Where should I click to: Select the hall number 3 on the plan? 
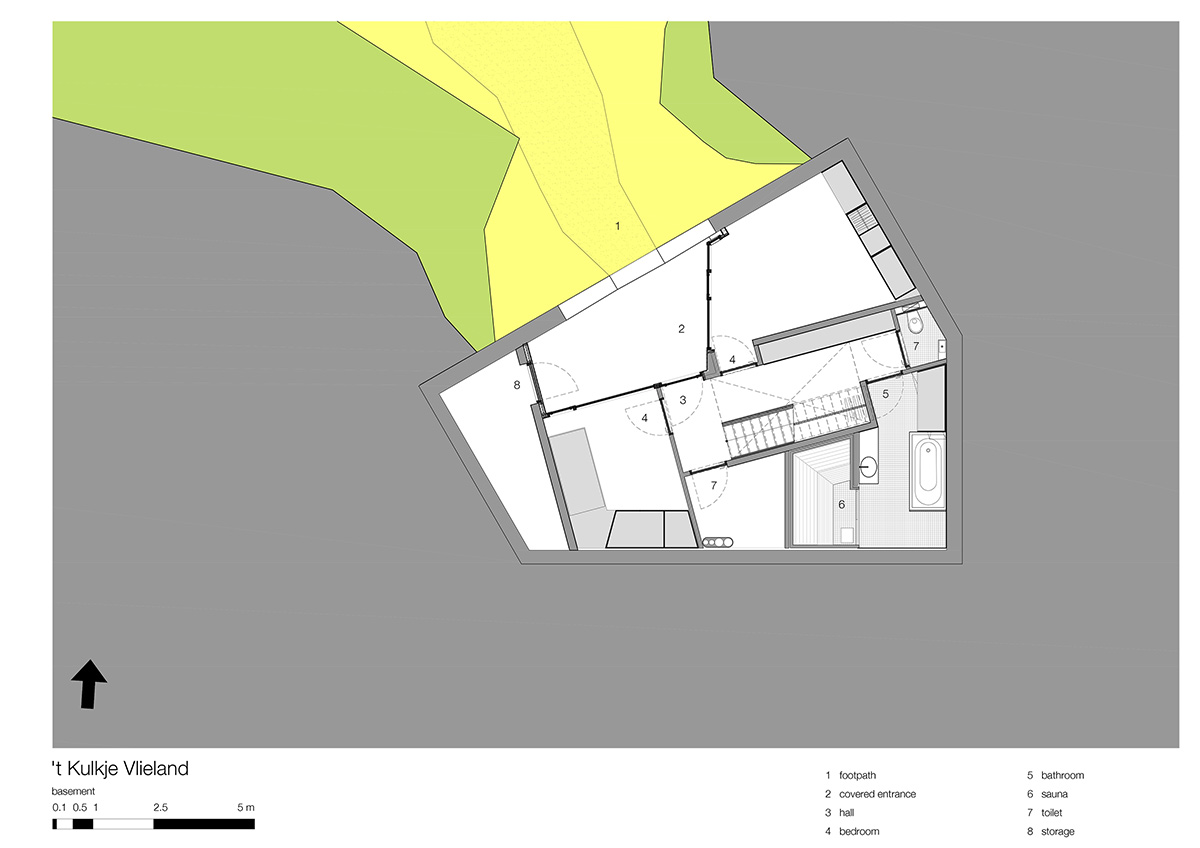click(x=682, y=400)
